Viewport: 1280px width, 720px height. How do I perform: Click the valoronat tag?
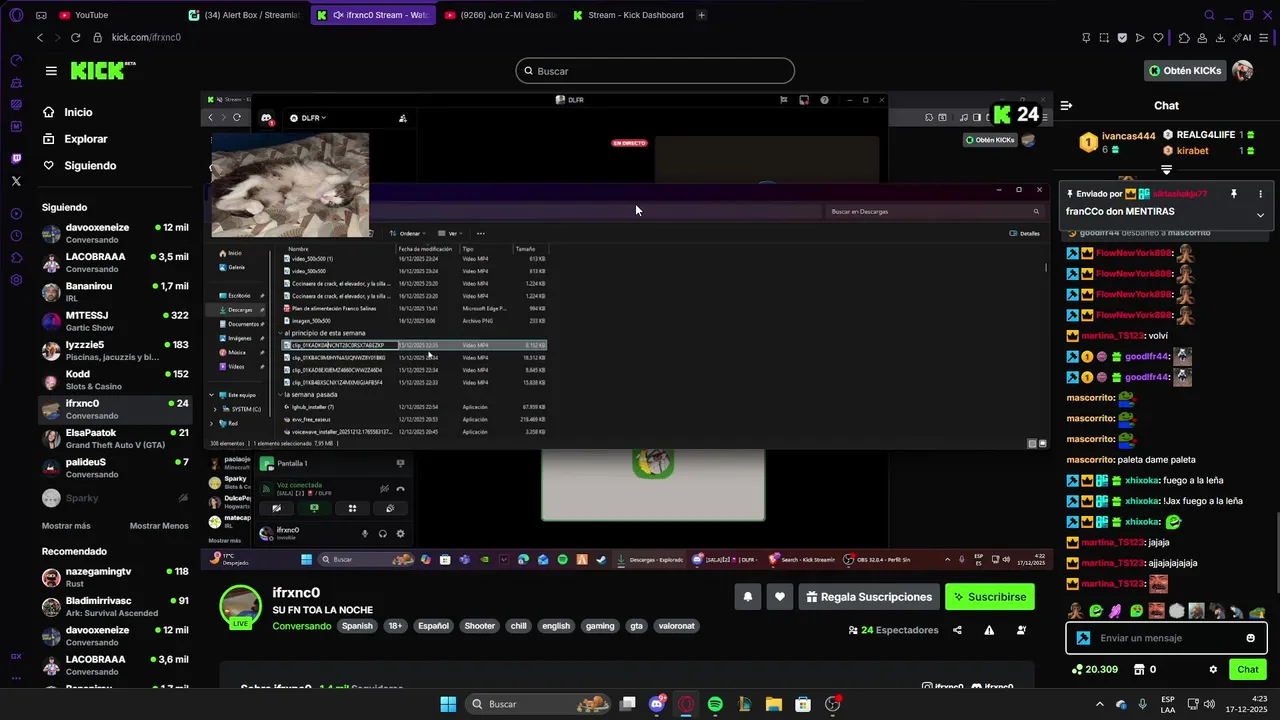point(676,626)
